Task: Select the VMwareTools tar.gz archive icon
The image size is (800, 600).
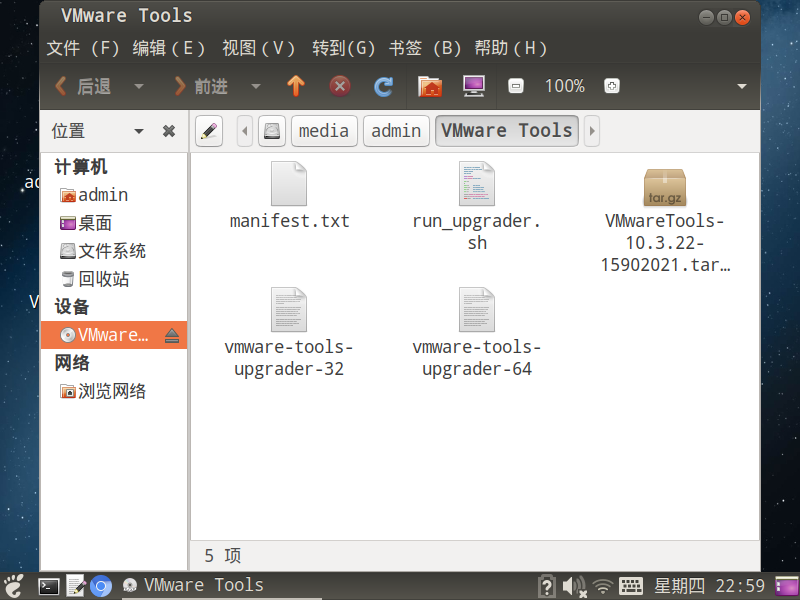Action: (665, 187)
